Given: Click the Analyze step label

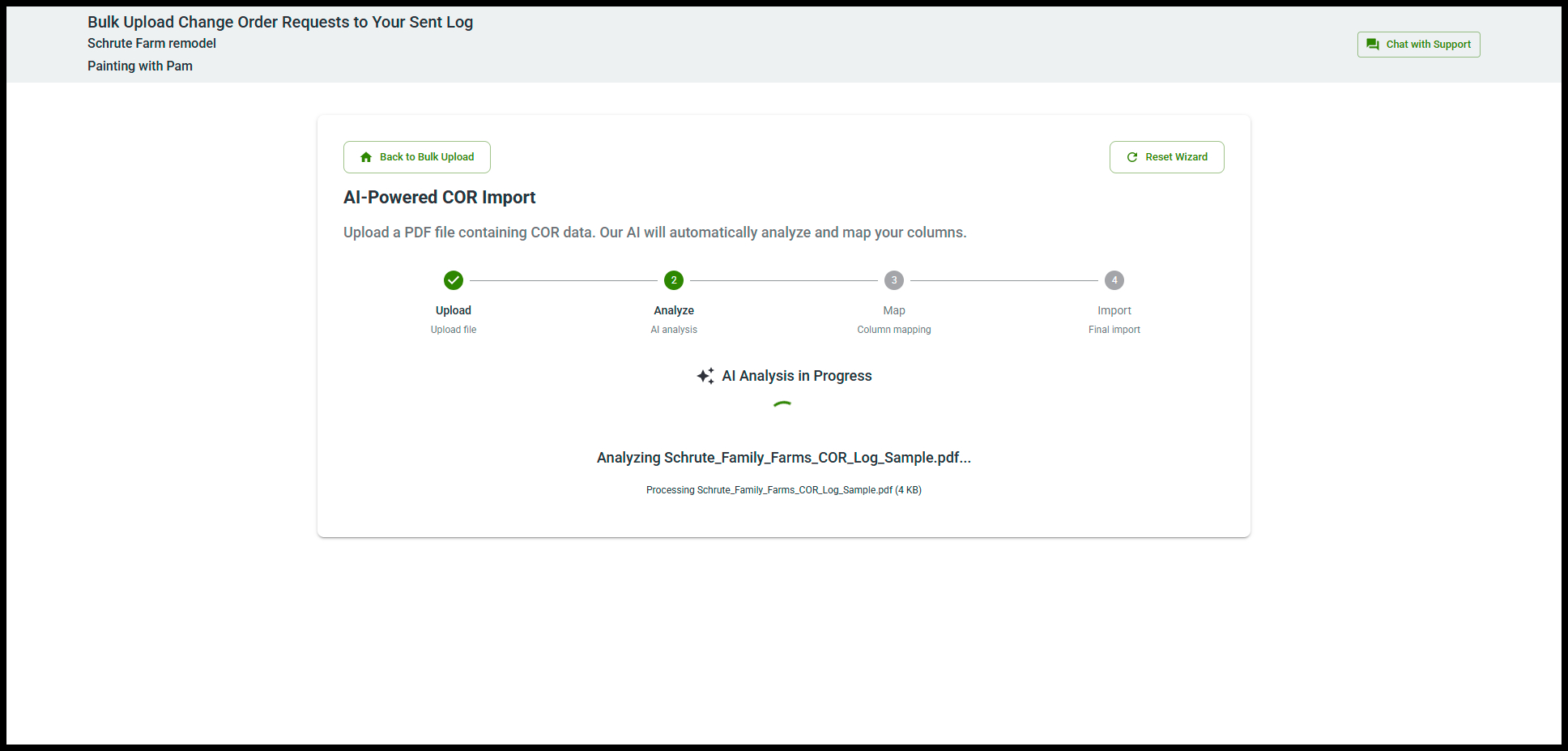Looking at the screenshot, I should [674, 310].
